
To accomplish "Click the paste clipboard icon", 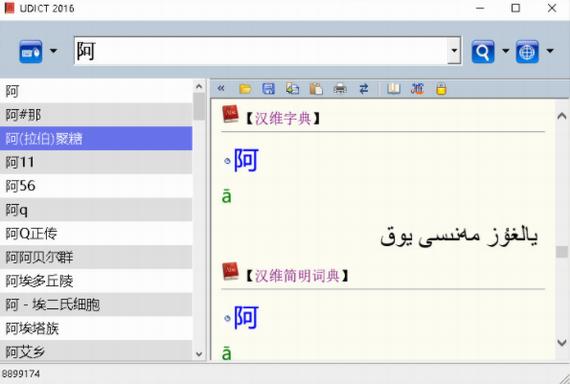I will [x=316, y=88].
